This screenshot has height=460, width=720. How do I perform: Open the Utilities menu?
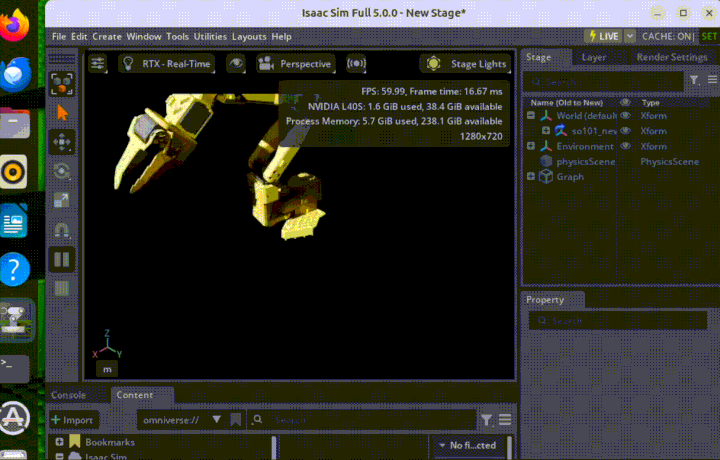pyautogui.click(x=210, y=36)
